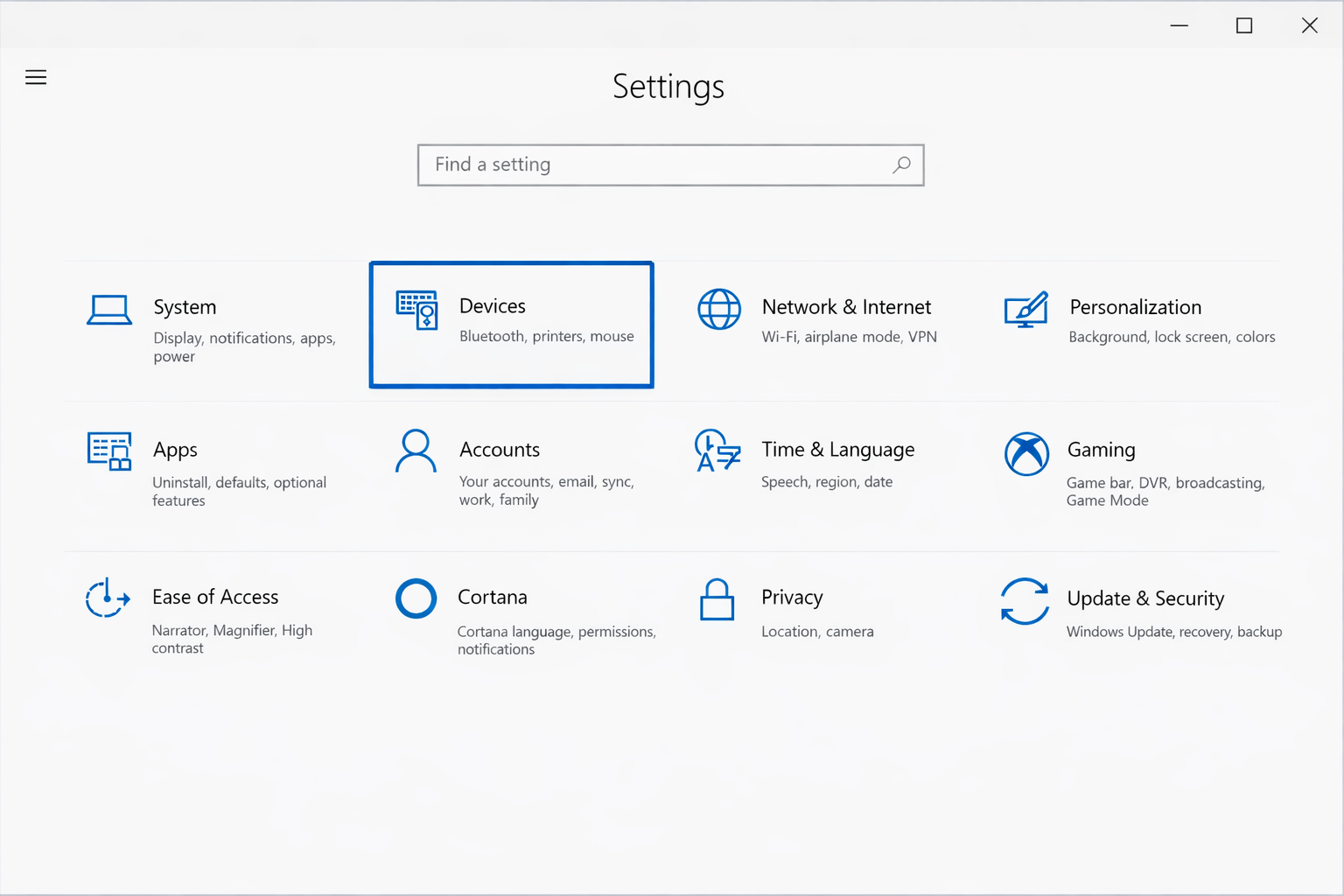Open Cortana settings title
Viewport: 1344px width, 896px height.
[x=493, y=597]
